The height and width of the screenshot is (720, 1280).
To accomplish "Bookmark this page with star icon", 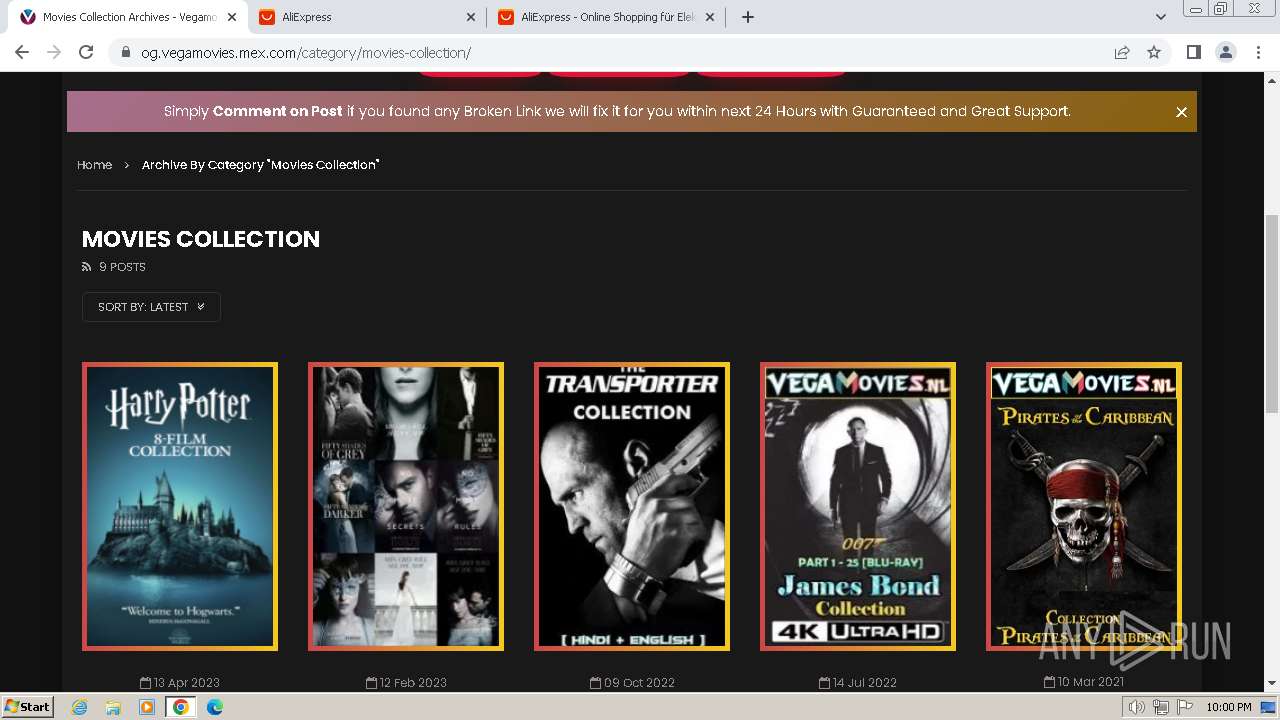I will tap(1154, 52).
